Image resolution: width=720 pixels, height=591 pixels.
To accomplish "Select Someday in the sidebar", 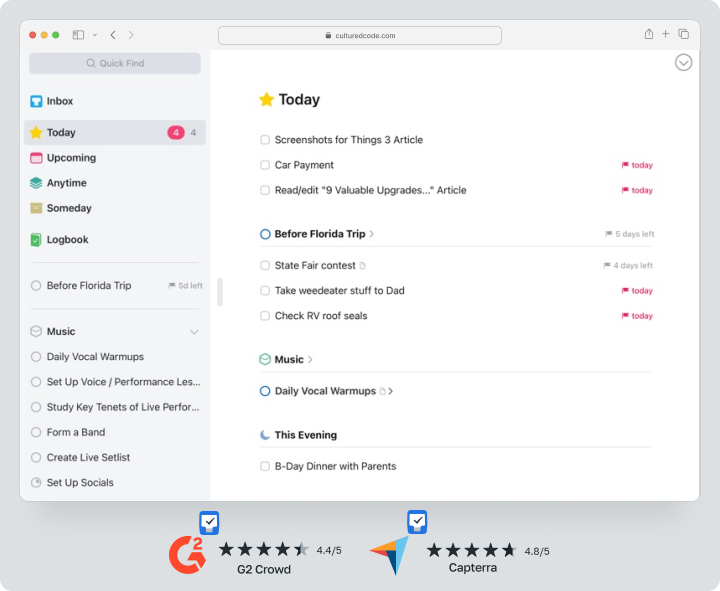I will (x=115, y=208).
